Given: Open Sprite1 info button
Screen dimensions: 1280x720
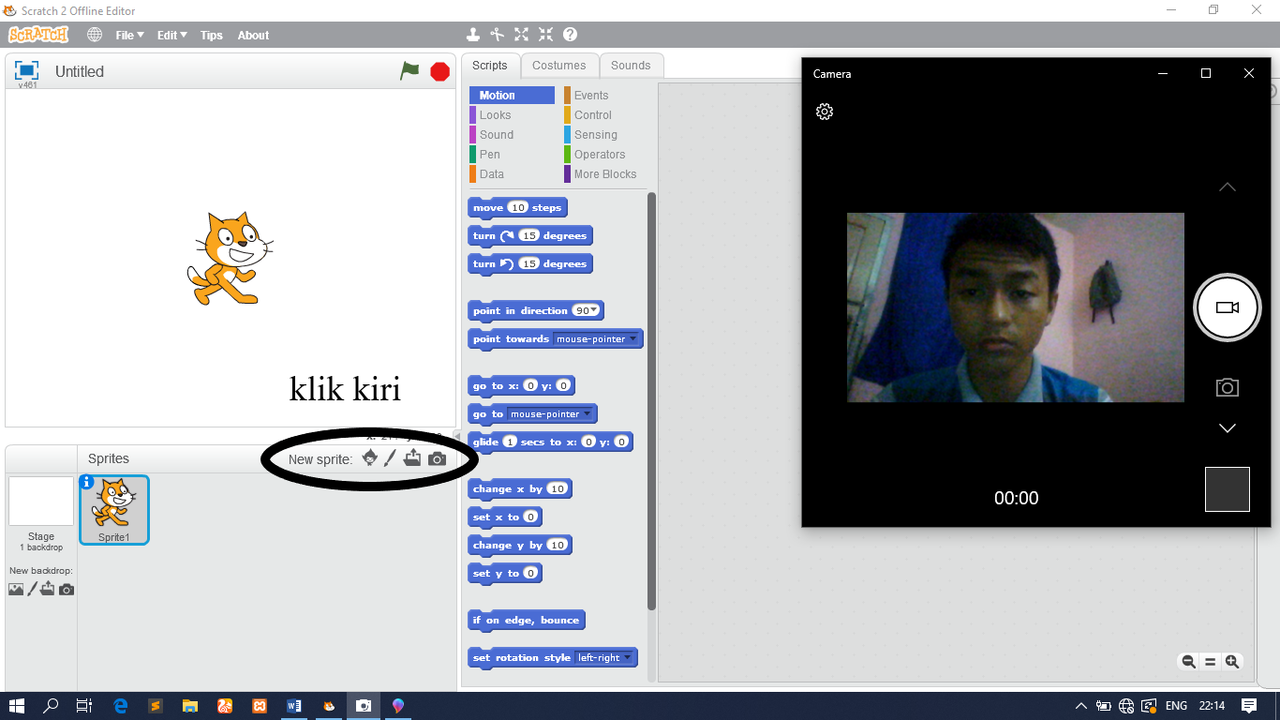Looking at the screenshot, I should 87,482.
